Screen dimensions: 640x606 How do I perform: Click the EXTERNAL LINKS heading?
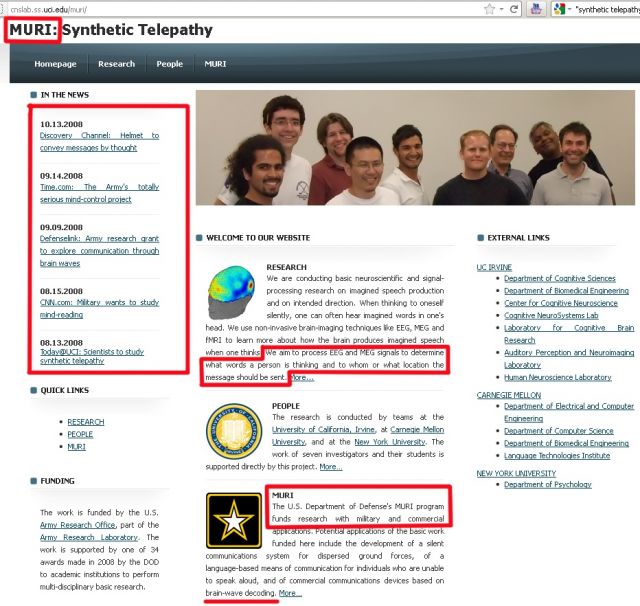coord(518,238)
